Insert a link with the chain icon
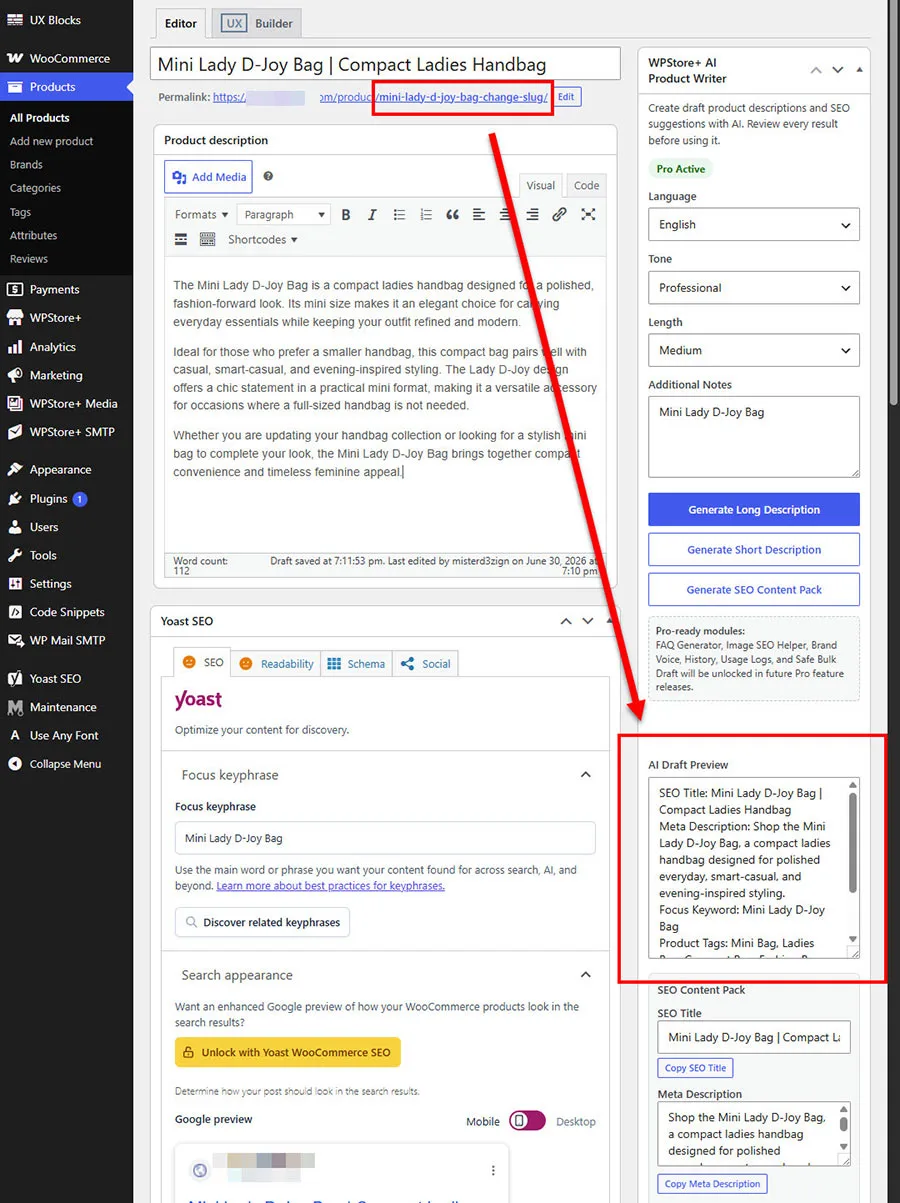 click(x=559, y=214)
